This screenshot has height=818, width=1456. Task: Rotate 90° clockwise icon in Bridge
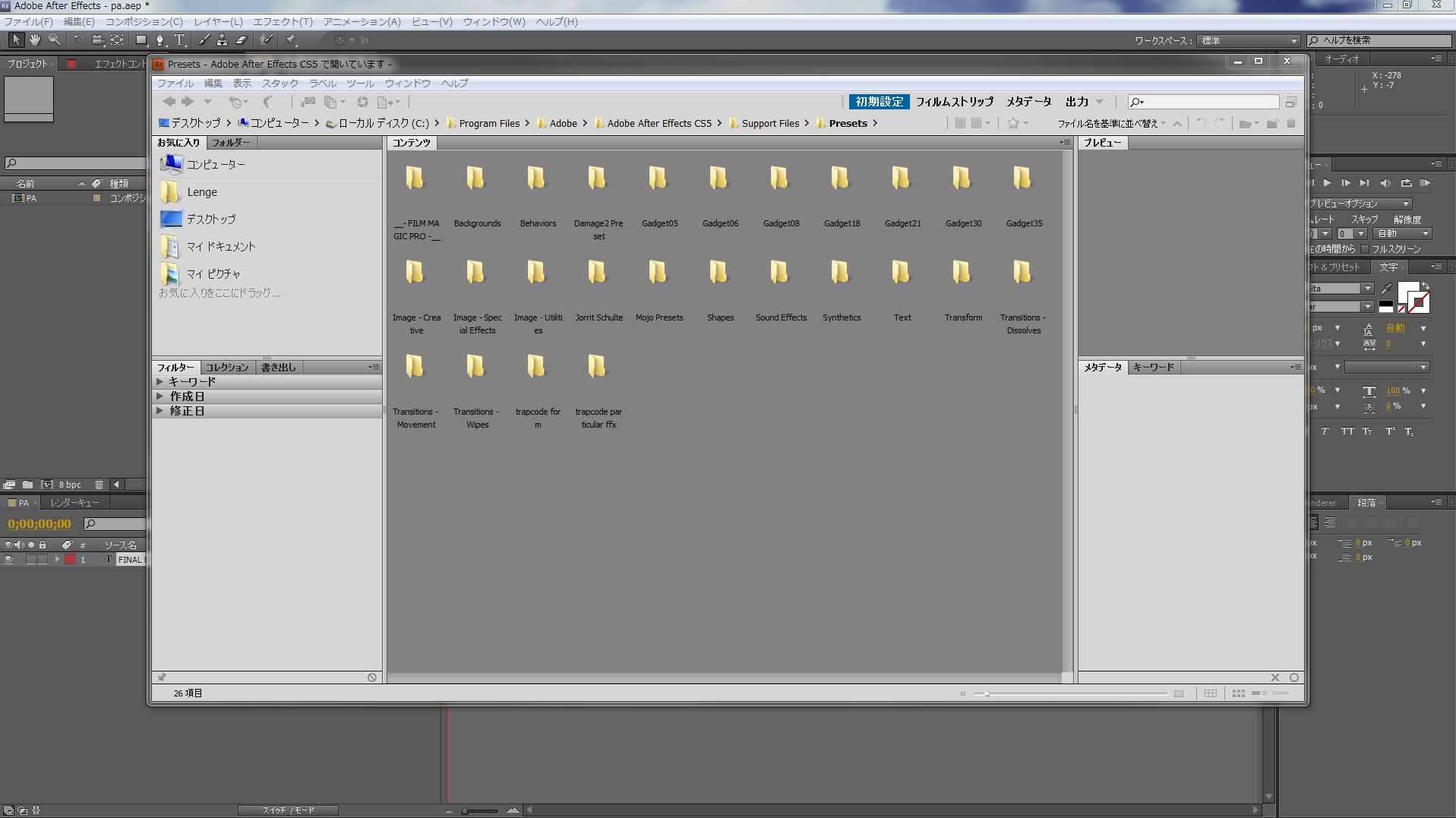[1219, 123]
